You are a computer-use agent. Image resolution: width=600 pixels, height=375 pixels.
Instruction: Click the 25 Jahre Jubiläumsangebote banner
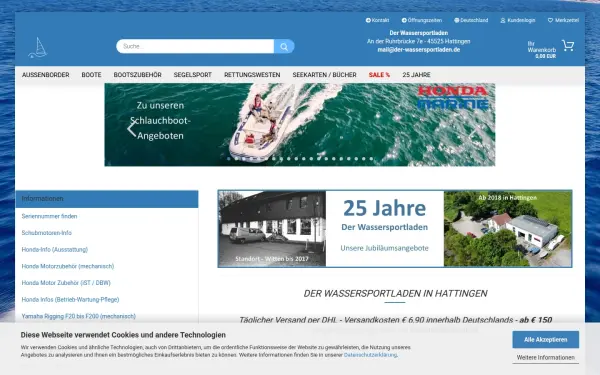click(395, 228)
